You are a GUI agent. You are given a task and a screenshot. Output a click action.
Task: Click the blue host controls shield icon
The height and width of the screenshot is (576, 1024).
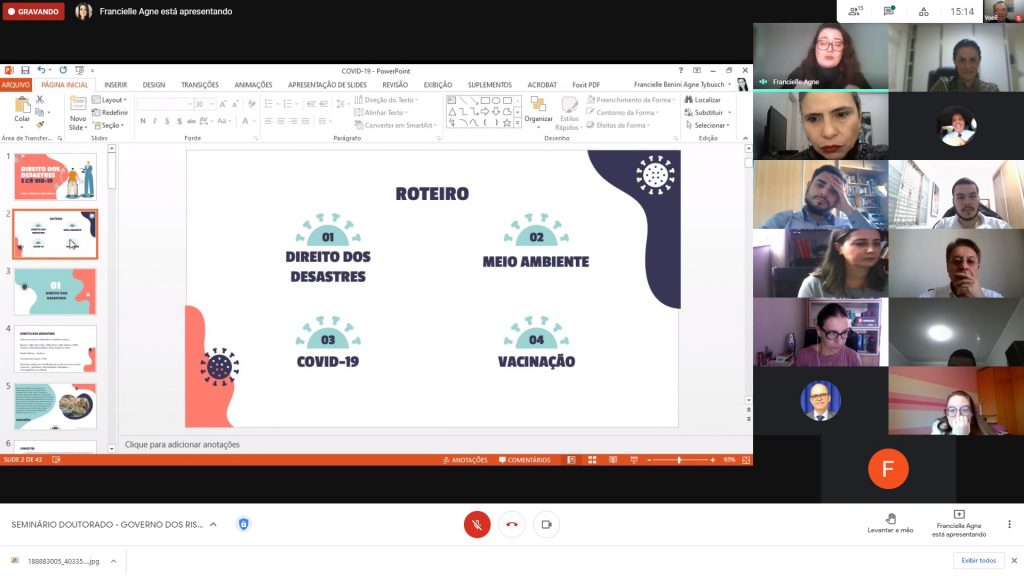(243, 524)
